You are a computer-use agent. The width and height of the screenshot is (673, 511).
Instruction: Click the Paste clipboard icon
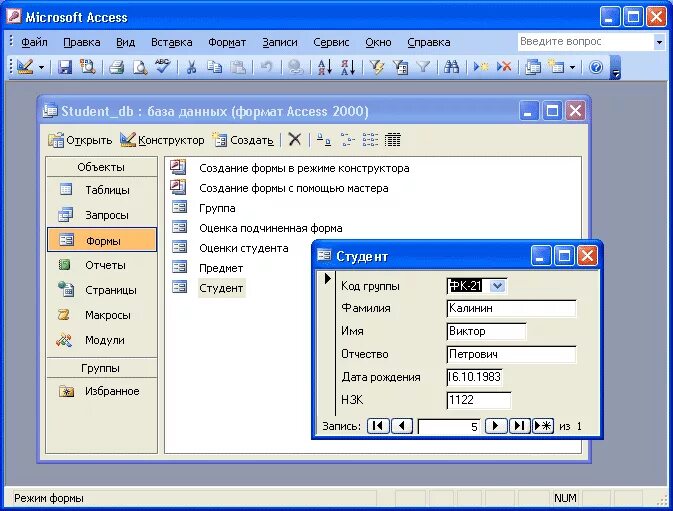(x=238, y=67)
